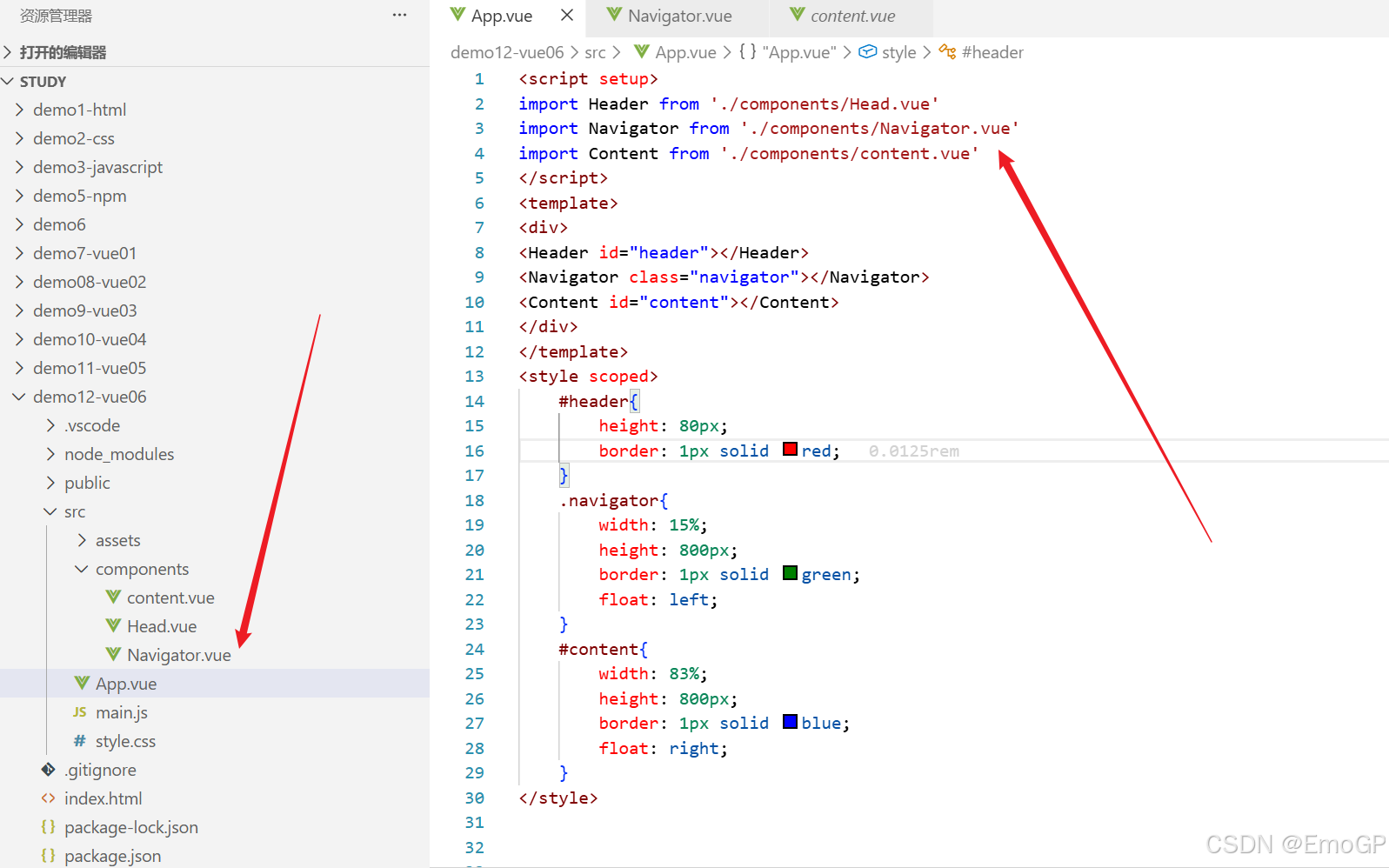Switch to the content.vue tab
Image resolution: width=1389 pixels, height=868 pixels.
[x=852, y=16]
